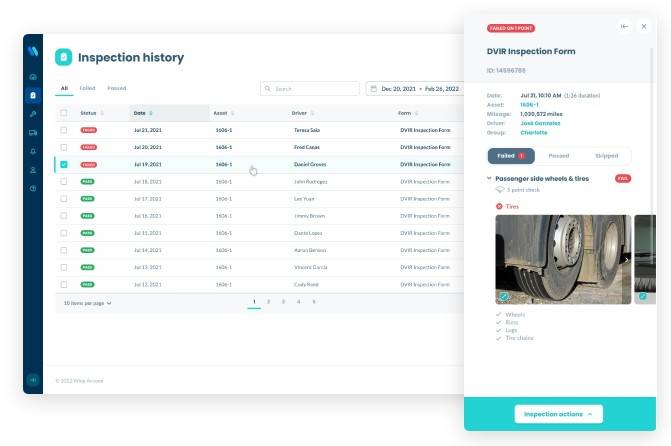Click the wrench maintenance sidebar icon

point(33,114)
